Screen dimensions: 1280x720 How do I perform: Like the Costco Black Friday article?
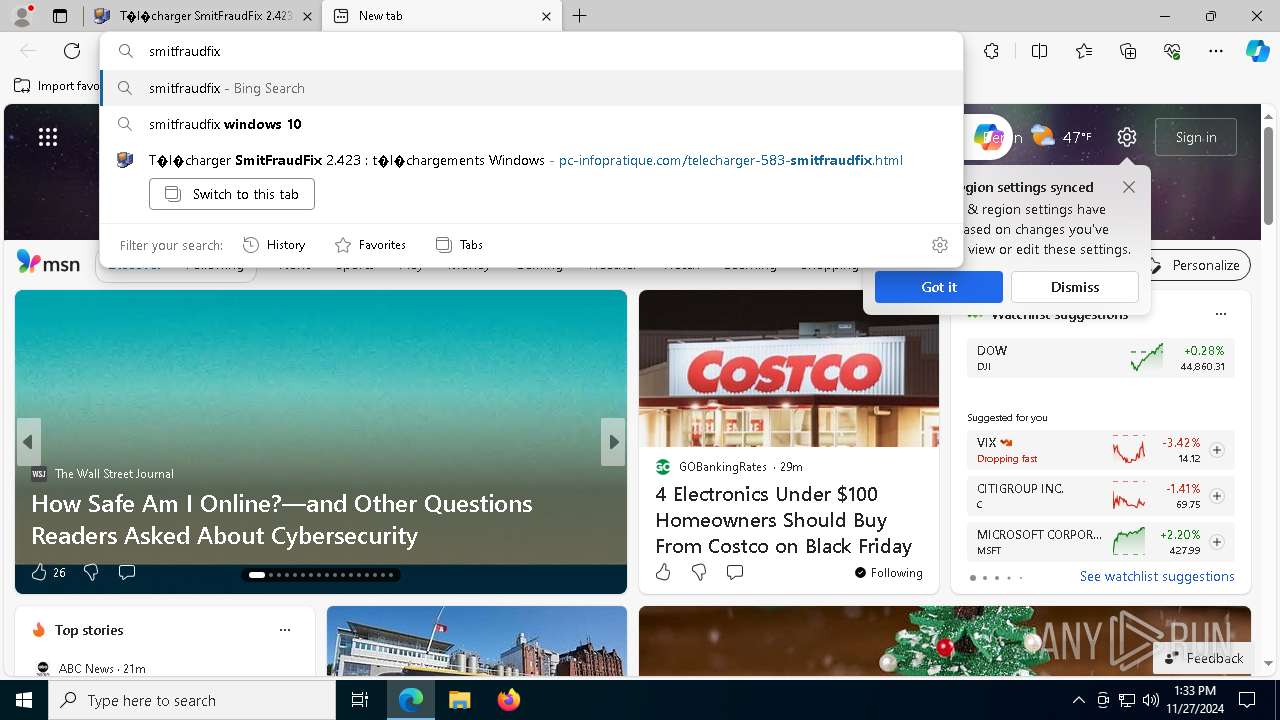coord(663,572)
